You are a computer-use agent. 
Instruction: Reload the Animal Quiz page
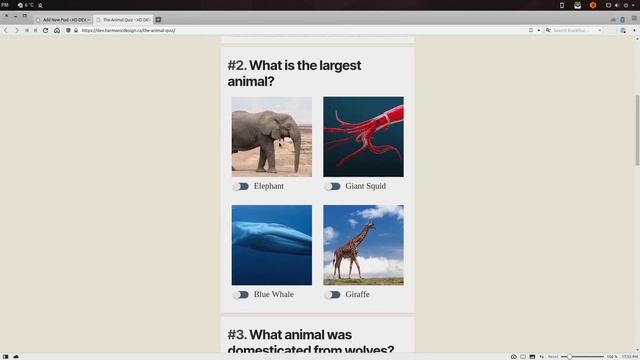pyautogui.click(x=45, y=30)
